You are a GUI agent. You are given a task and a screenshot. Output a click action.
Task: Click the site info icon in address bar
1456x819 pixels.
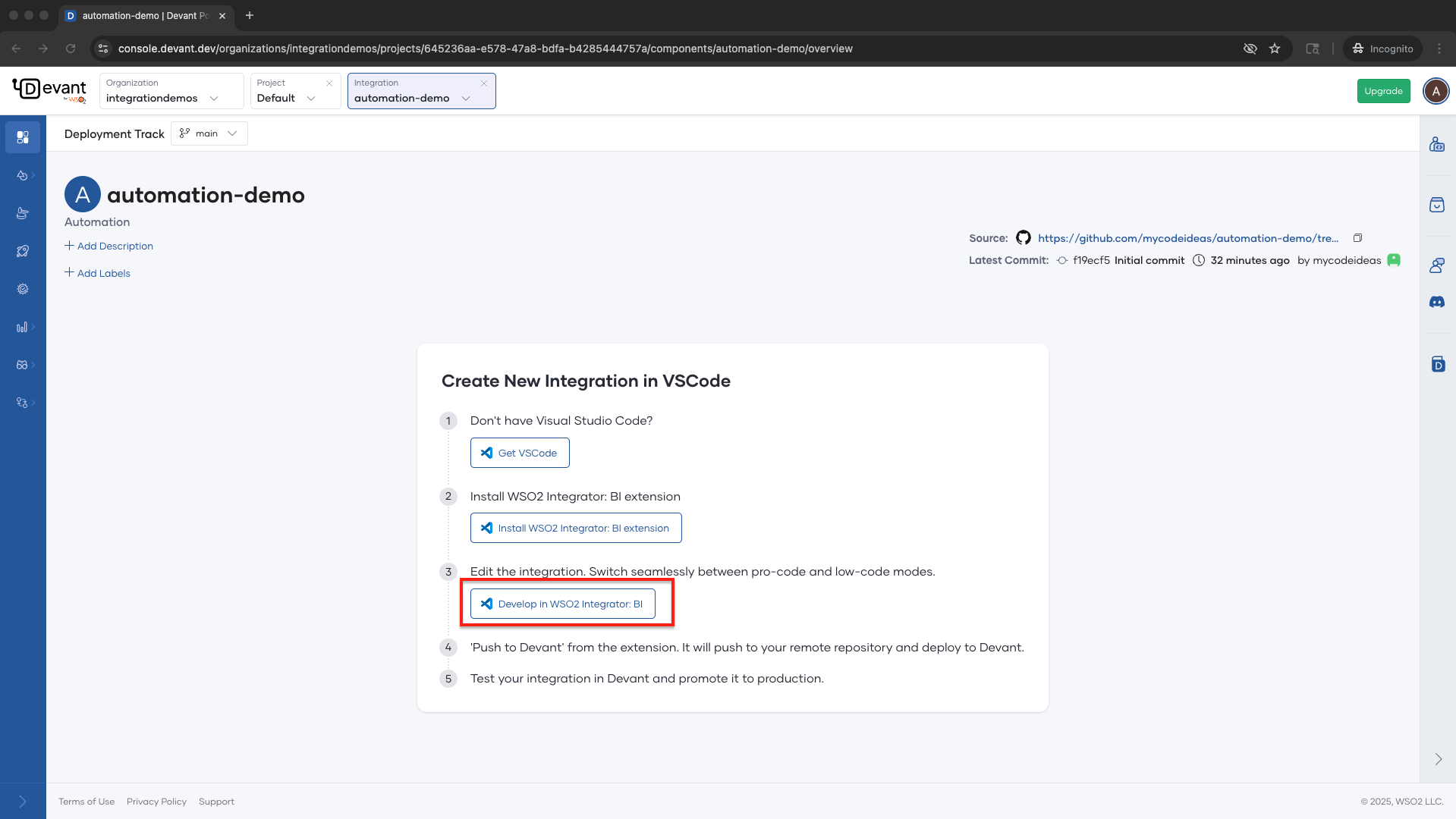pos(103,49)
